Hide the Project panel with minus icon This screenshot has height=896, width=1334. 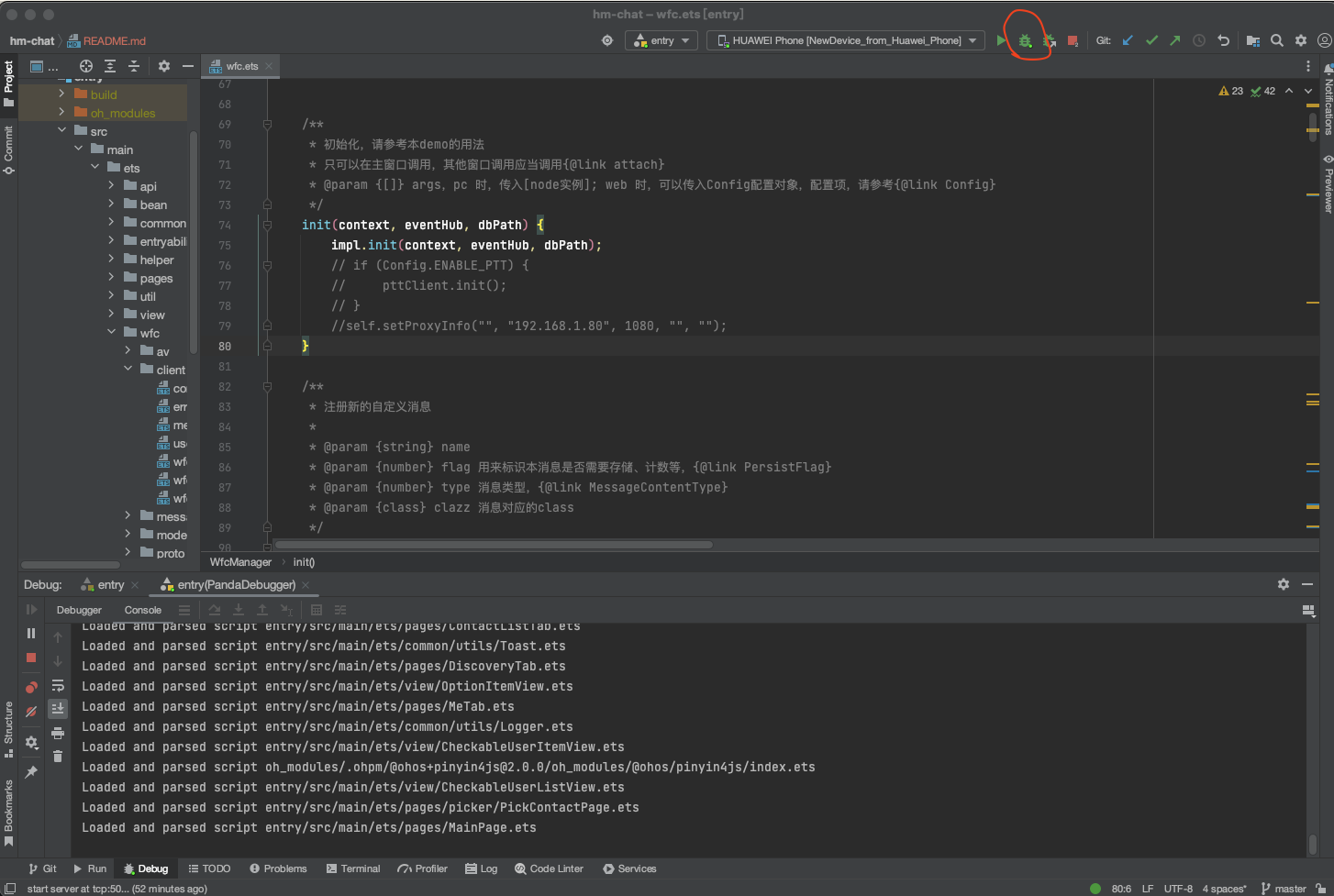pos(188,66)
